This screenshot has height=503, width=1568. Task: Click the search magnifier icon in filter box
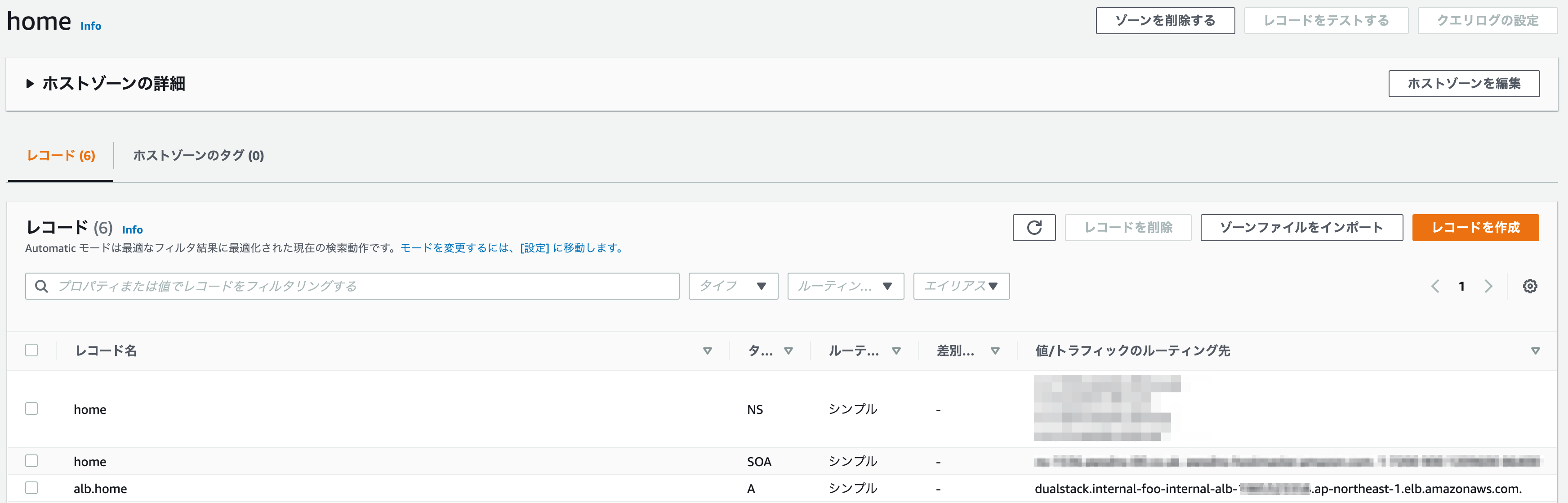point(41,286)
